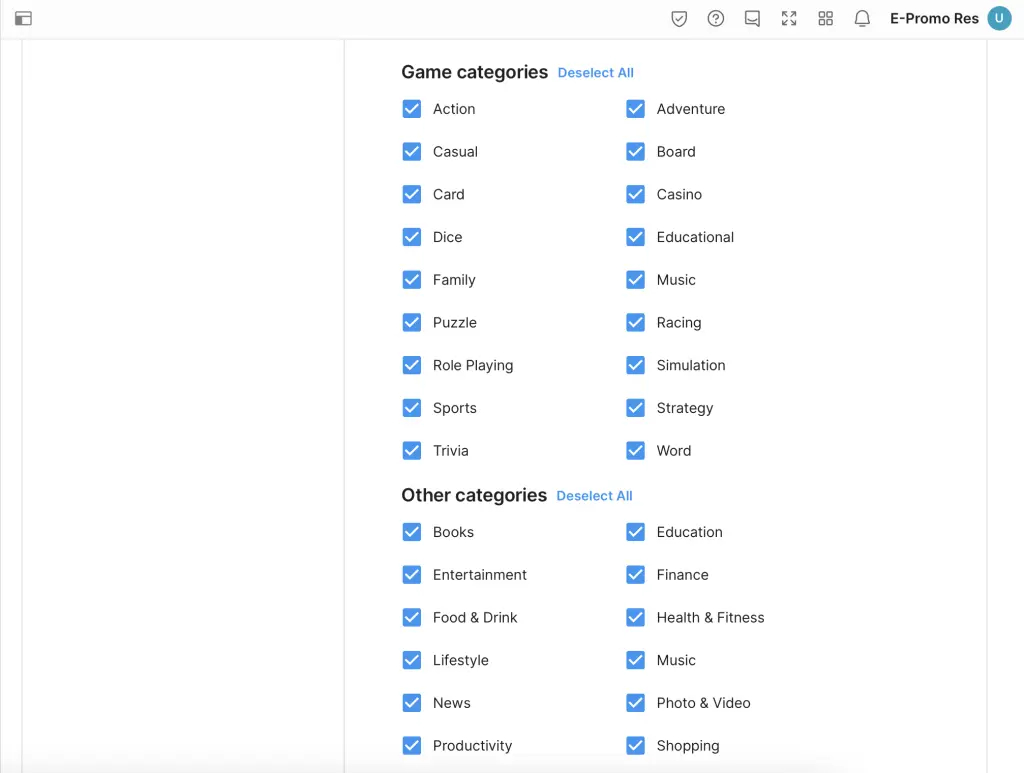Uncheck the Finance checkbox

[x=635, y=575]
